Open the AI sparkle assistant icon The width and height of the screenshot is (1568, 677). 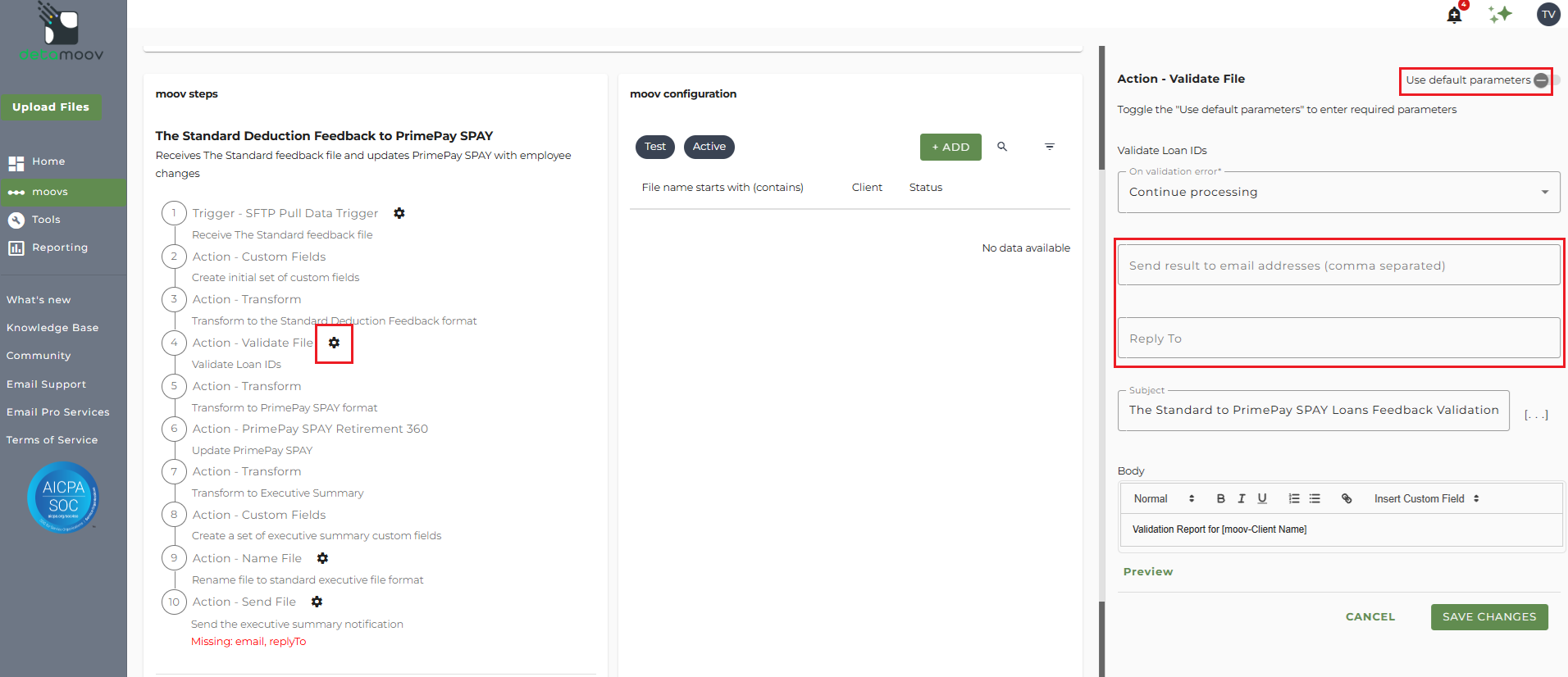tap(1500, 15)
